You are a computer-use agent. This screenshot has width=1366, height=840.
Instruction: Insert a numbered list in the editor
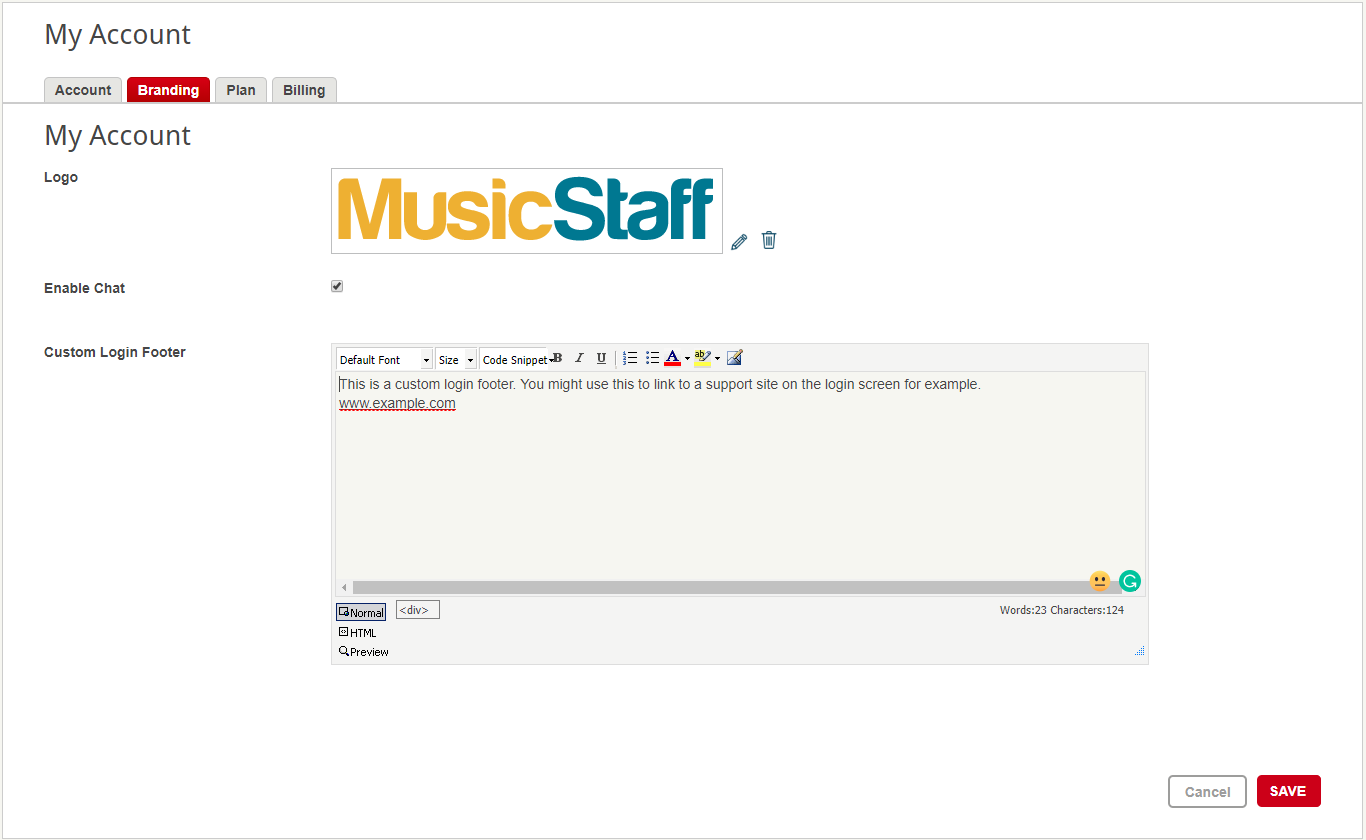[630, 358]
